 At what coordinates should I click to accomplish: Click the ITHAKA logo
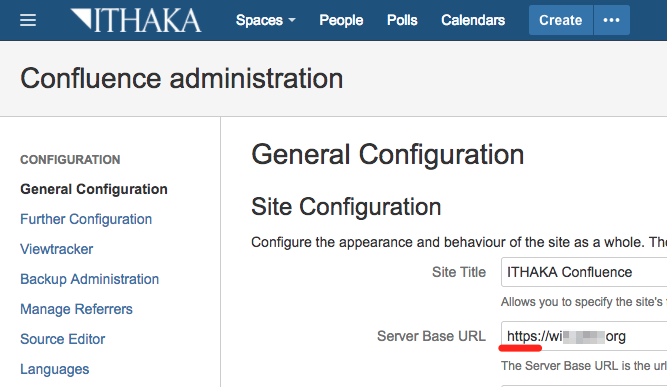click(136, 20)
